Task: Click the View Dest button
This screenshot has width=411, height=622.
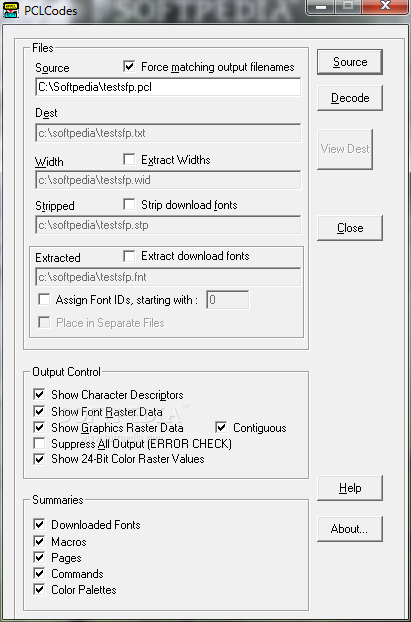Action: [345, 149]
